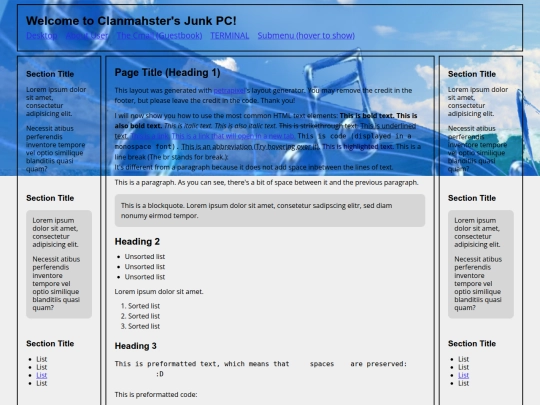Click the 'Heading 3' heading
This screenshot has width=540, height=405.
[x=135, y=346]
